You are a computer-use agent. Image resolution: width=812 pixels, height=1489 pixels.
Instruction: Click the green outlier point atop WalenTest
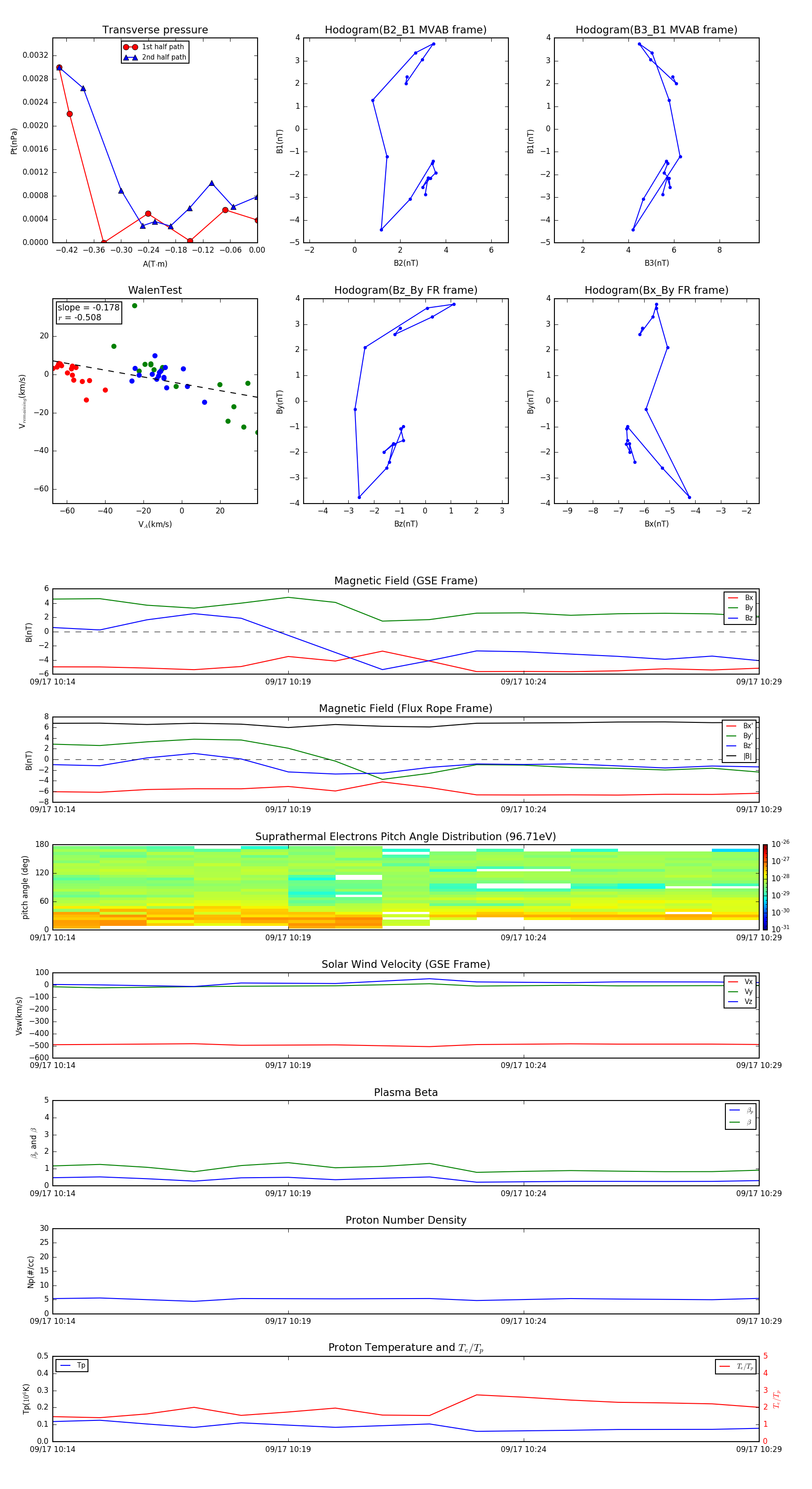pyautogui.click(x=135, y=306)
